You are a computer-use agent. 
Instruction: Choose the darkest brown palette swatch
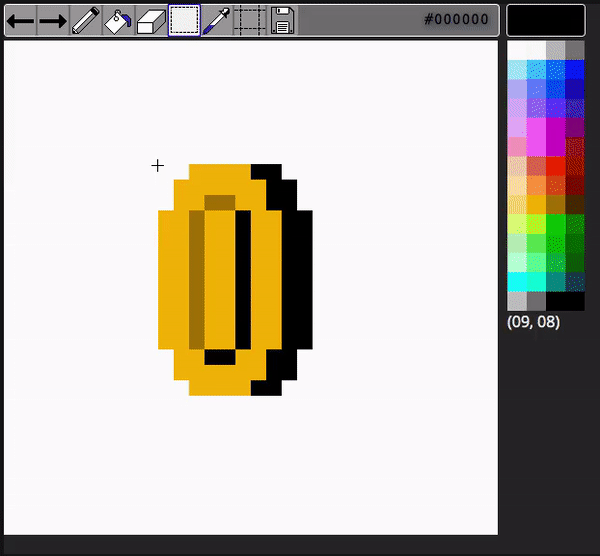click(575, 205)
